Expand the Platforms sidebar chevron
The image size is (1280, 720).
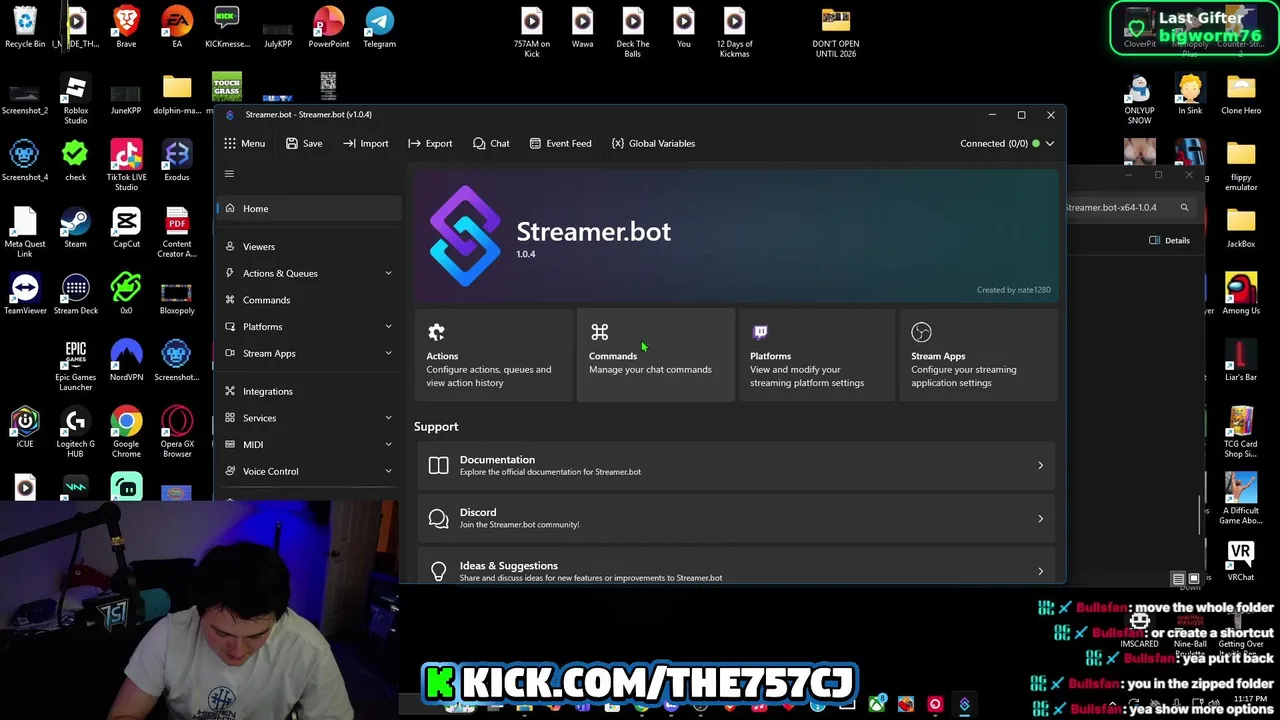pyautogui.click(x=388, y=326)
